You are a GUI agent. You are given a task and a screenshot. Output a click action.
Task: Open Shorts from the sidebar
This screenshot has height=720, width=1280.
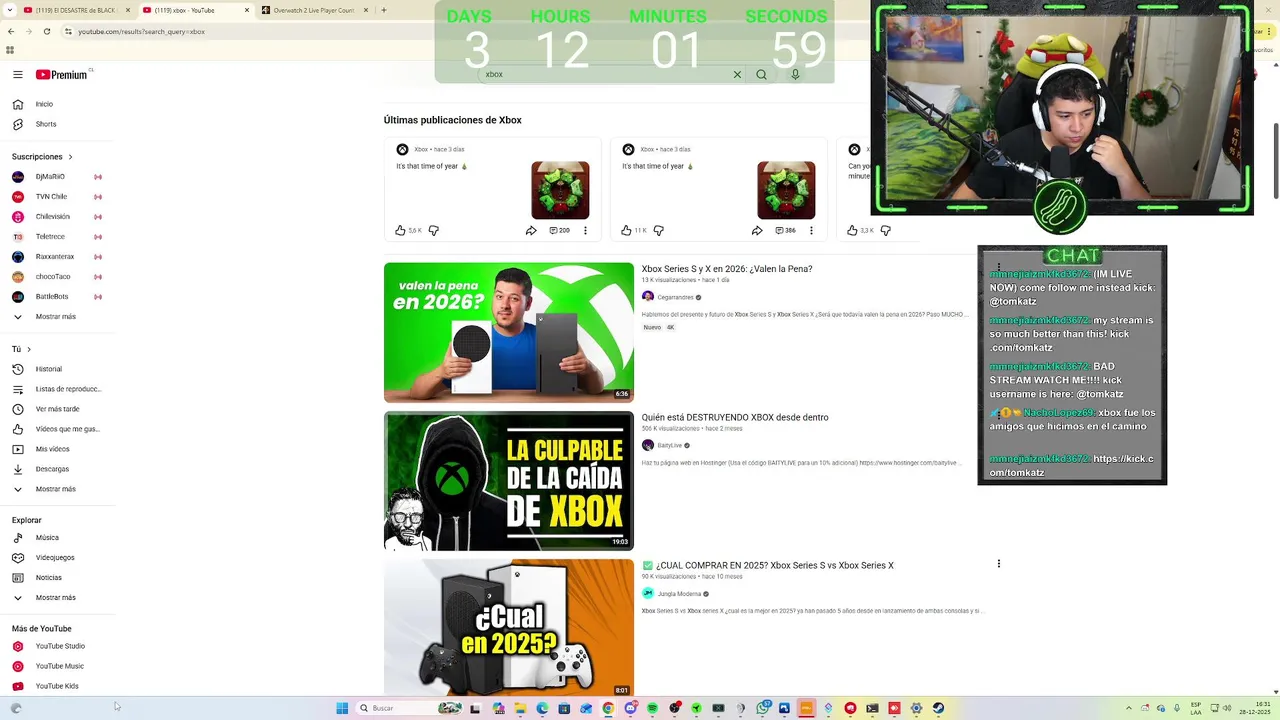pos(46,124)
